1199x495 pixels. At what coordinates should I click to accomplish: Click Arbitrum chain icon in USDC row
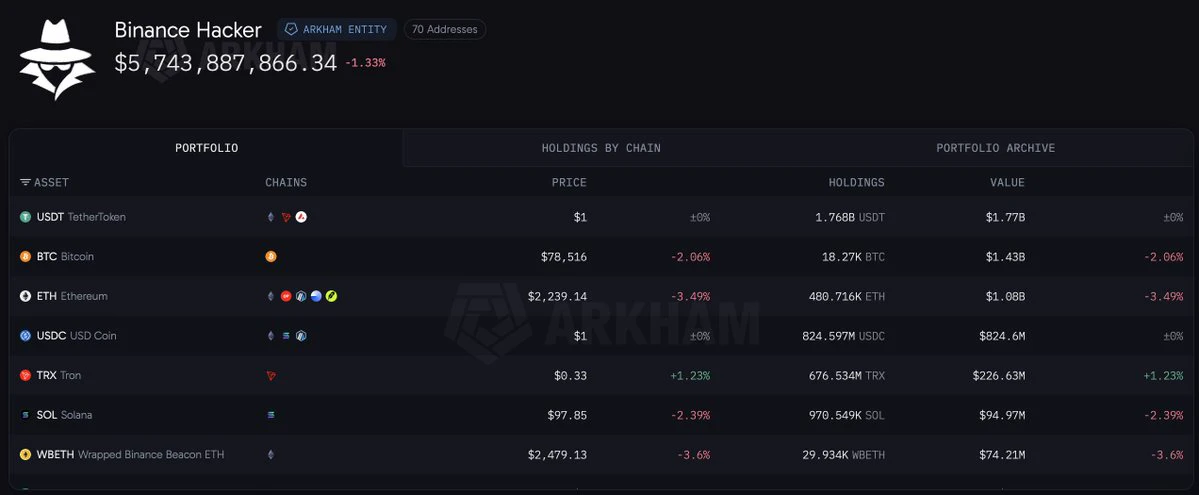(301, 336)
